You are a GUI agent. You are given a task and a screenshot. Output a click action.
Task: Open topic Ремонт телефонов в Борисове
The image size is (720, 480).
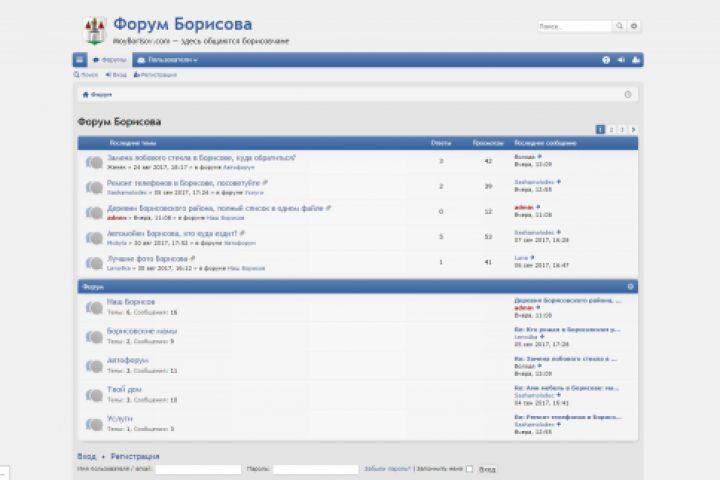tap(183, 183)
